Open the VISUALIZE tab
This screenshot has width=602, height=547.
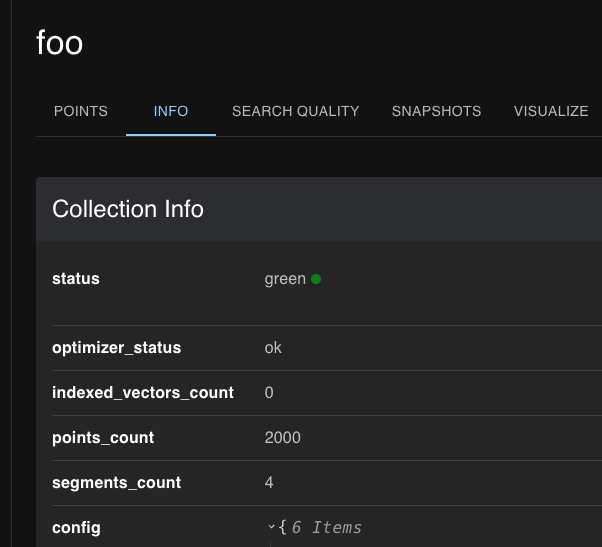click(x=551, y=111)
